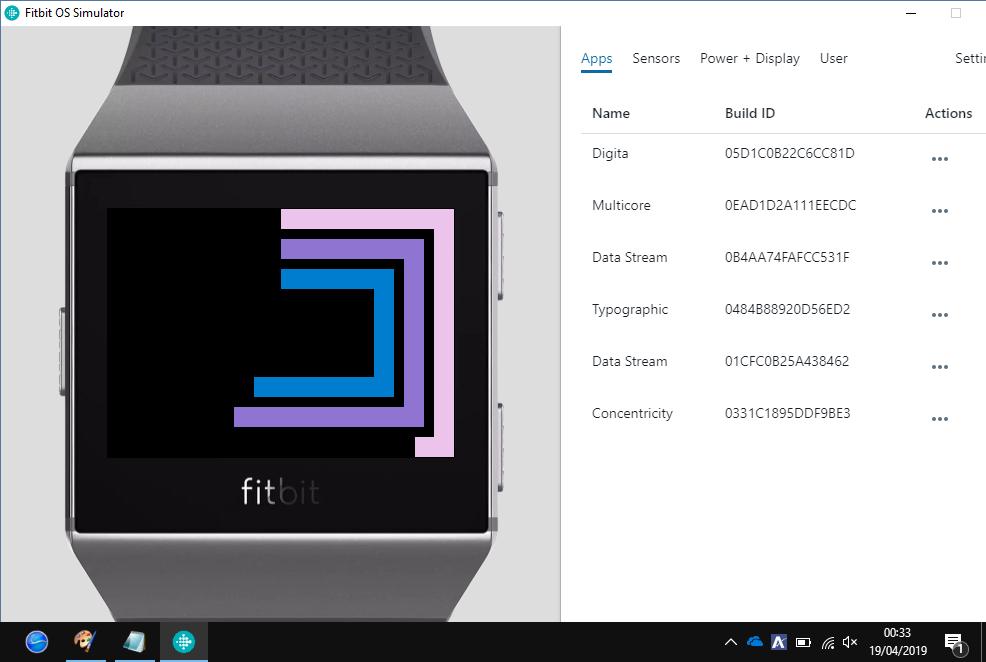
Task: Open the clock showing 00:33
Action: pyautogui.click(x=898, y=642)
